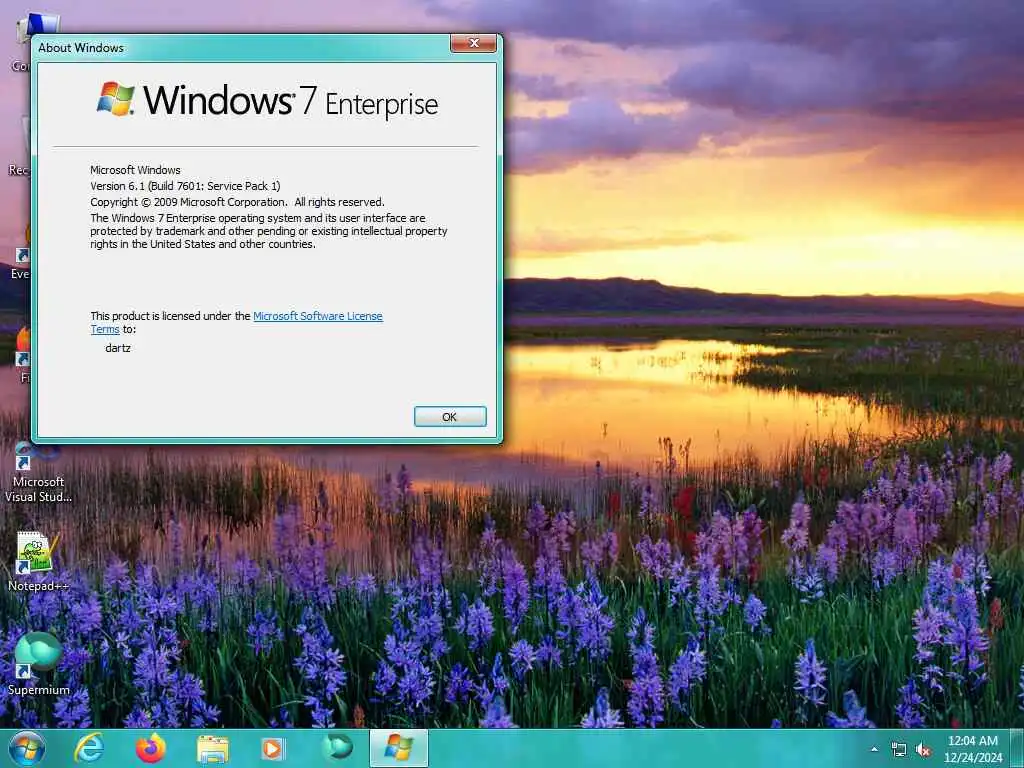Open the clock showing 12:04 AM

click(972, 749)
